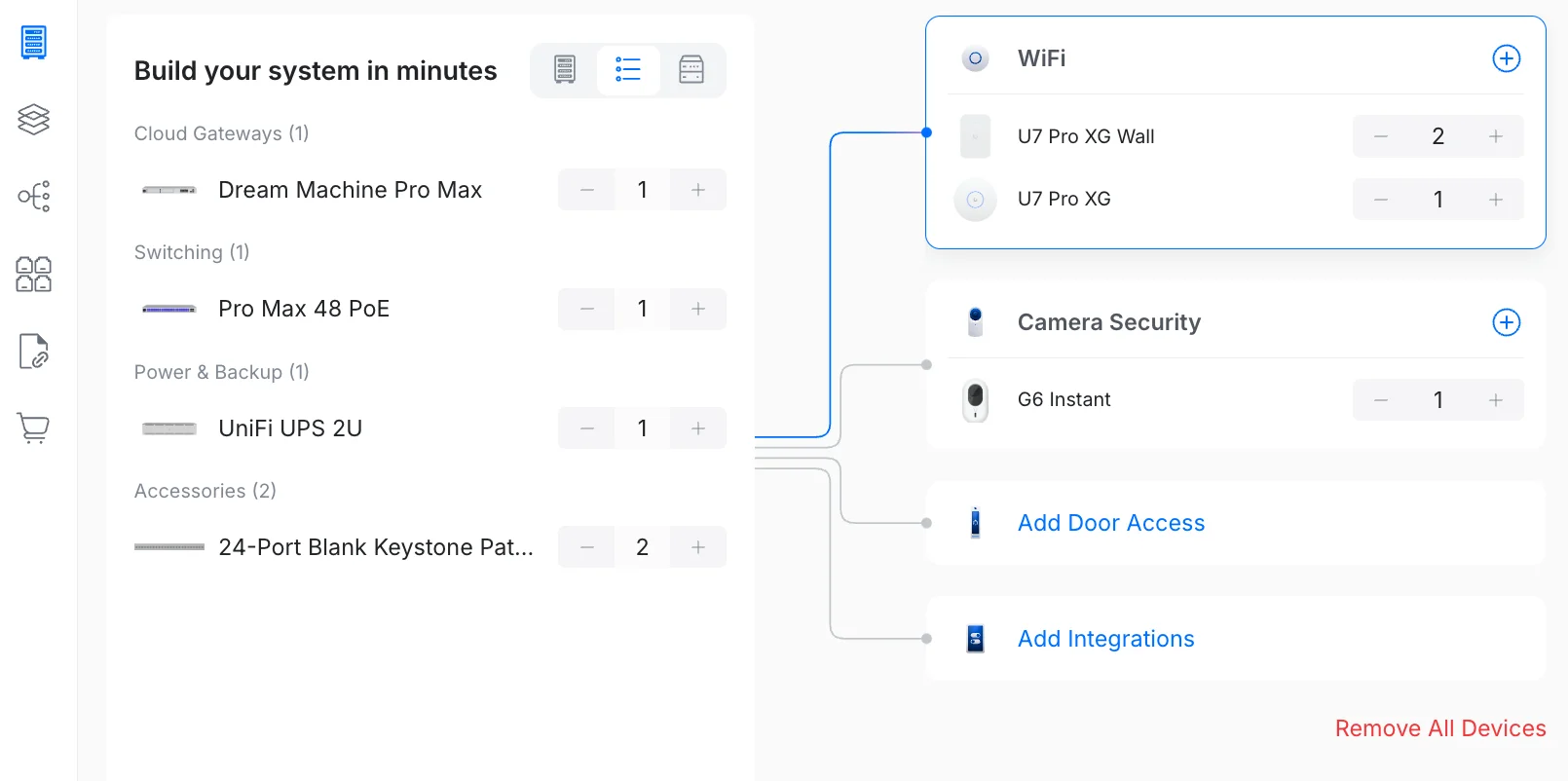Open the rack builder sidebar icon
Image resolution: width=1568 pixels, height=781 pixels.
(34, 43)
